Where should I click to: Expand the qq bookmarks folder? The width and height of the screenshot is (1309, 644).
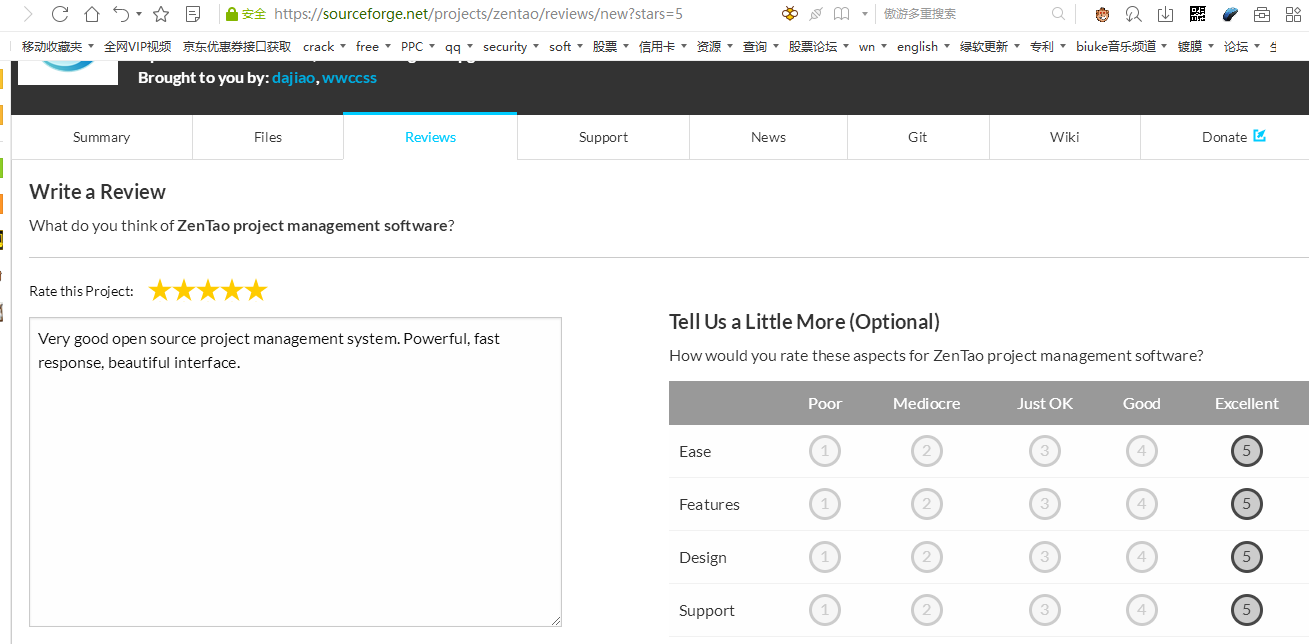pyautogui.click(x=459, y=46)
